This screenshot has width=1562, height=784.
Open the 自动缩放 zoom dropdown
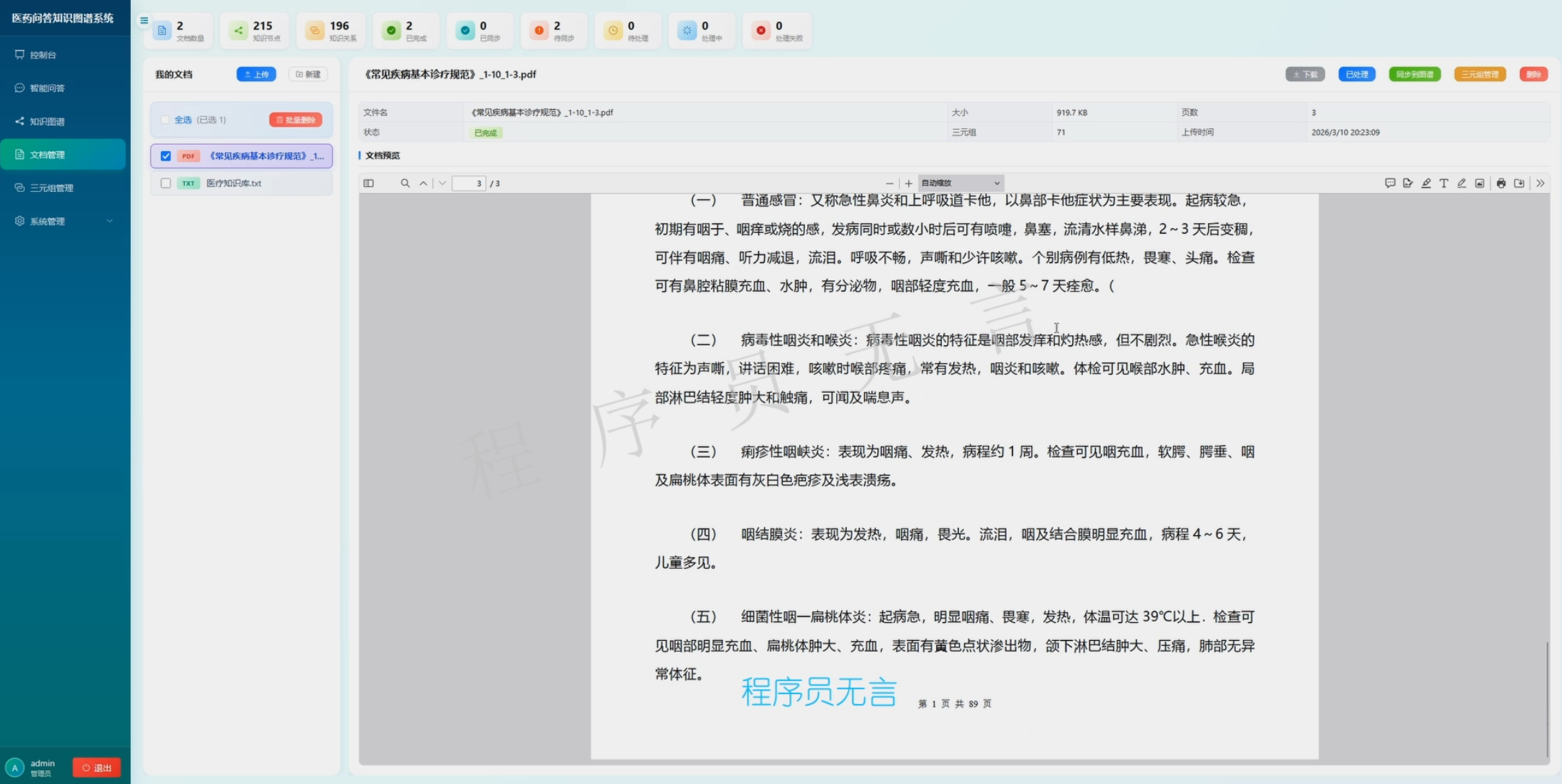coord(961,183)
